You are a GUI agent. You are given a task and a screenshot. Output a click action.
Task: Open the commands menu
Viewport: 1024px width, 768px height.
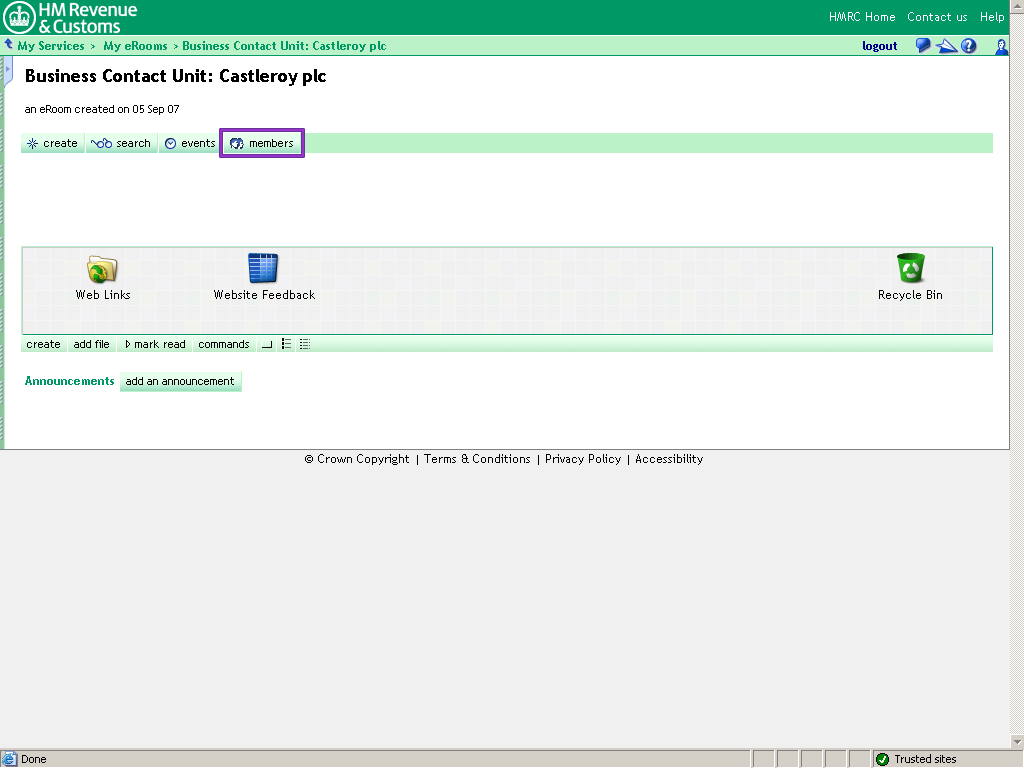[223, 344]
